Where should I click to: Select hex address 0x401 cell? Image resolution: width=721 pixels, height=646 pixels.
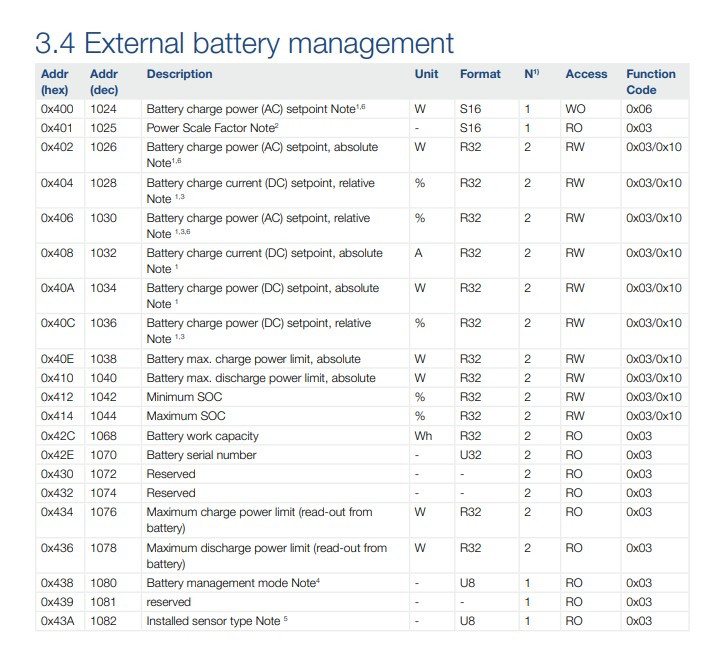coord(57,128)
